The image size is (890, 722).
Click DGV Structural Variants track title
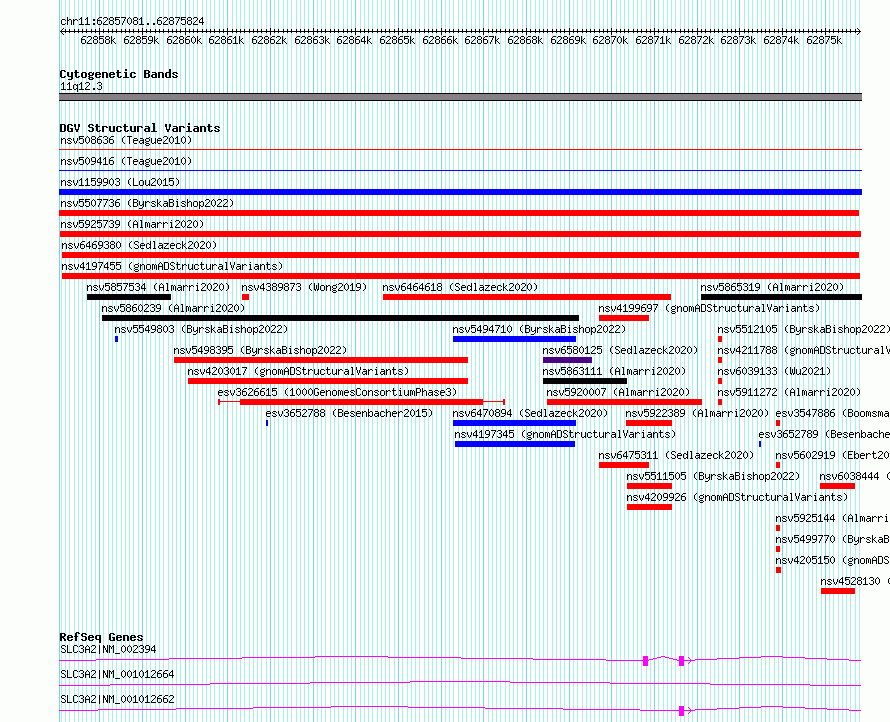click(140, 128)
